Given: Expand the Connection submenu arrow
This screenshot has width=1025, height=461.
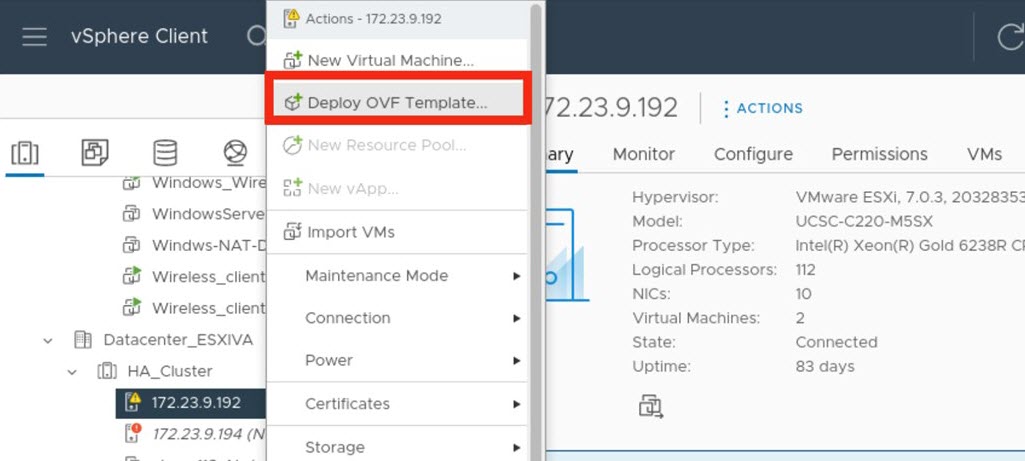Looking at the screenshot, I should coord(516,318).
